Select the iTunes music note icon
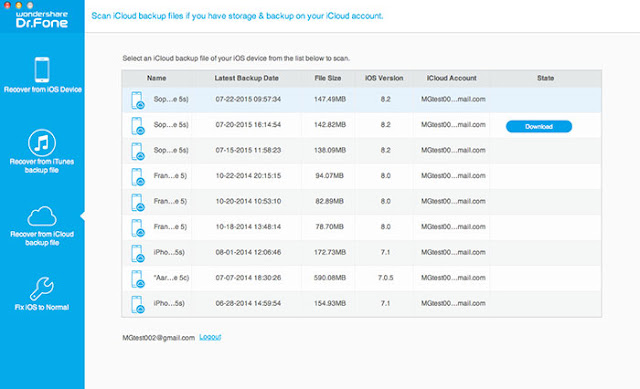 click(42, 142)
